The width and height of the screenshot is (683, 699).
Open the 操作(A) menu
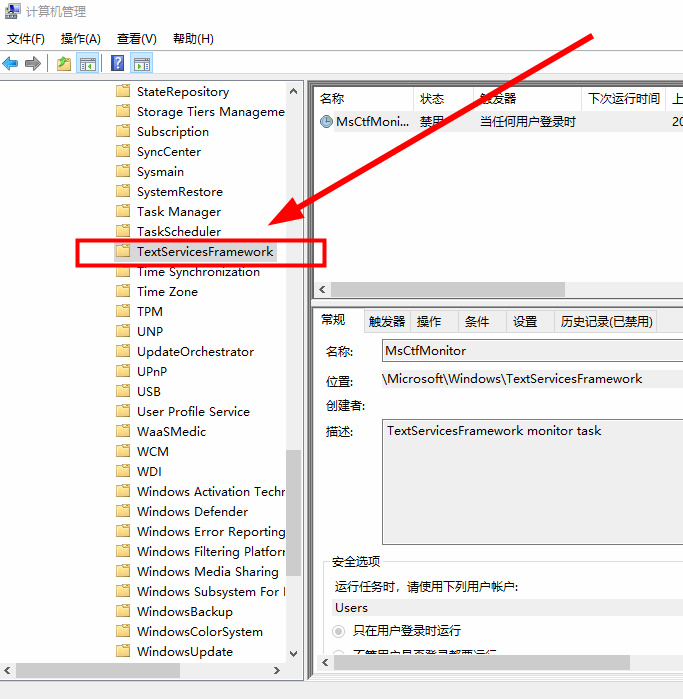tap(81, 39)
